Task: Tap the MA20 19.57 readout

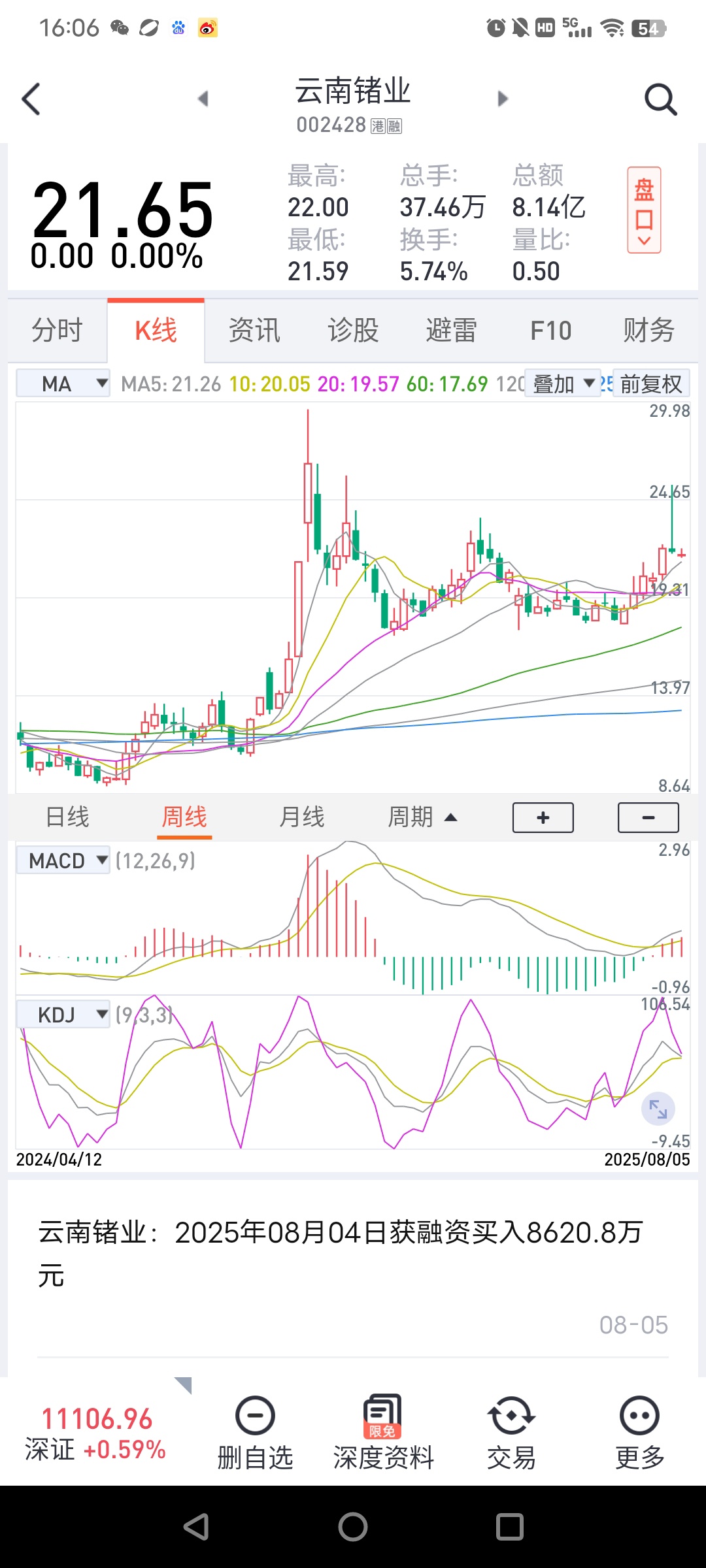Action: click(x=358, y=384)
